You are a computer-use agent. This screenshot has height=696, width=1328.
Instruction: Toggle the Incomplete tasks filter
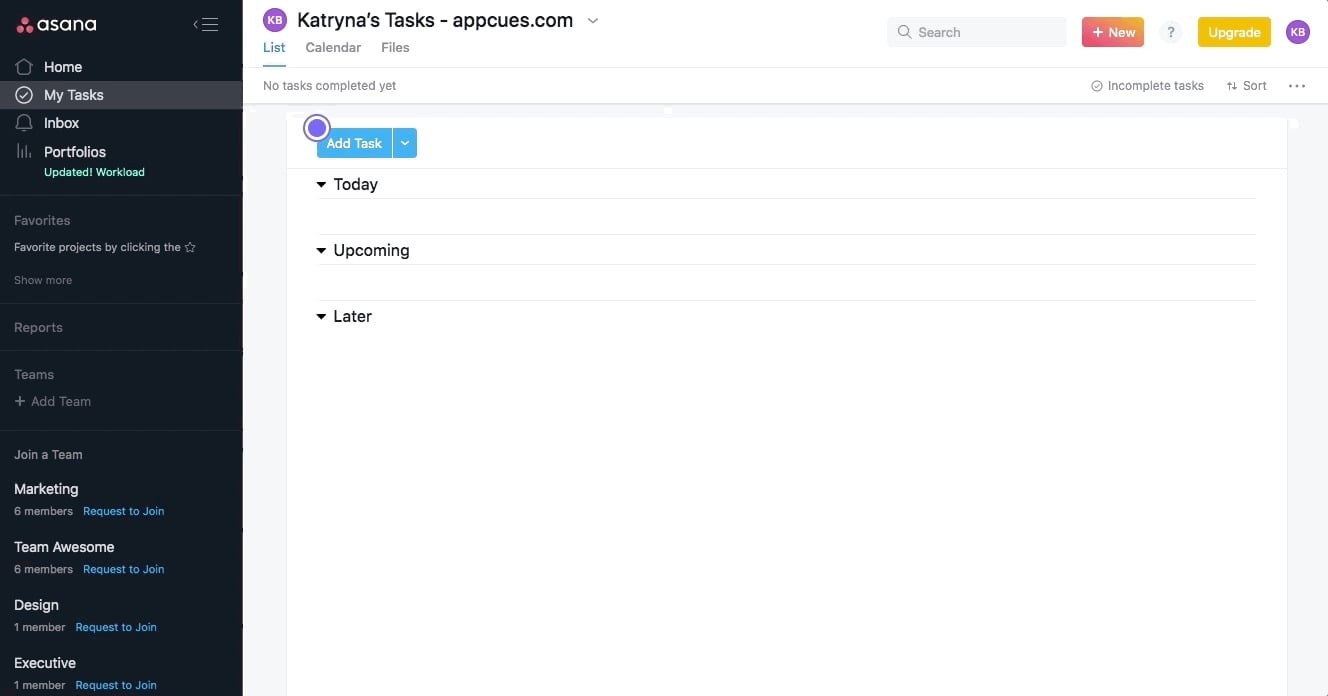(1147, 86)
